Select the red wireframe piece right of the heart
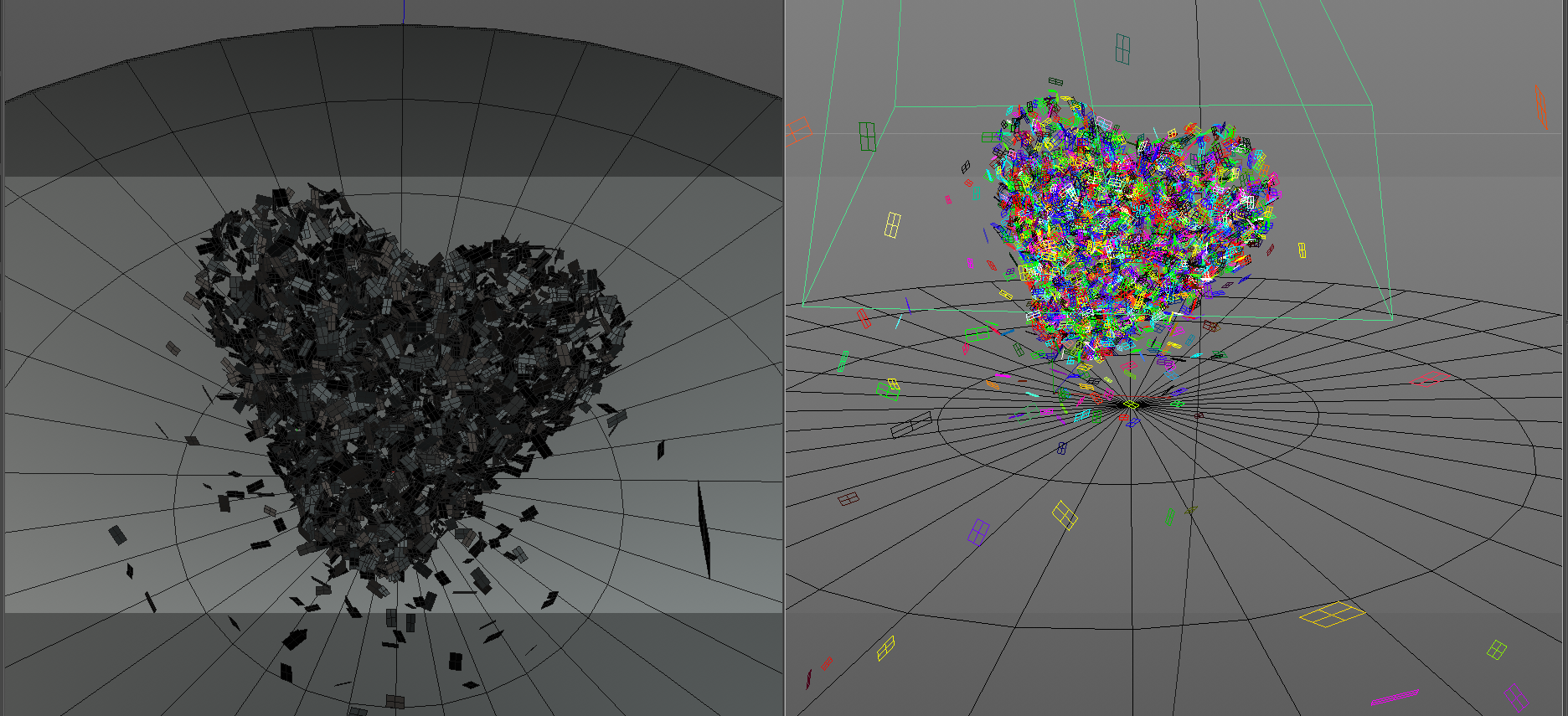 (x=1431, y=379)
